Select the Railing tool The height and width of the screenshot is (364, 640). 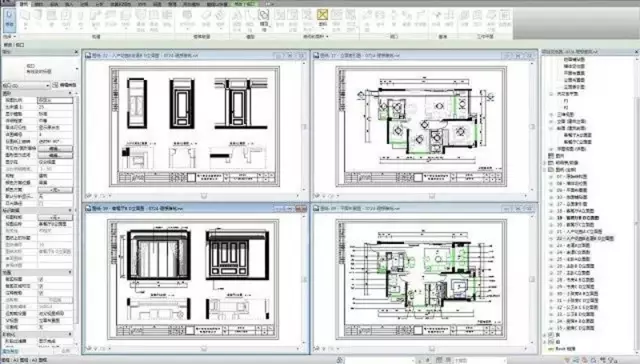pyautogui.click(x=187, y=19)
